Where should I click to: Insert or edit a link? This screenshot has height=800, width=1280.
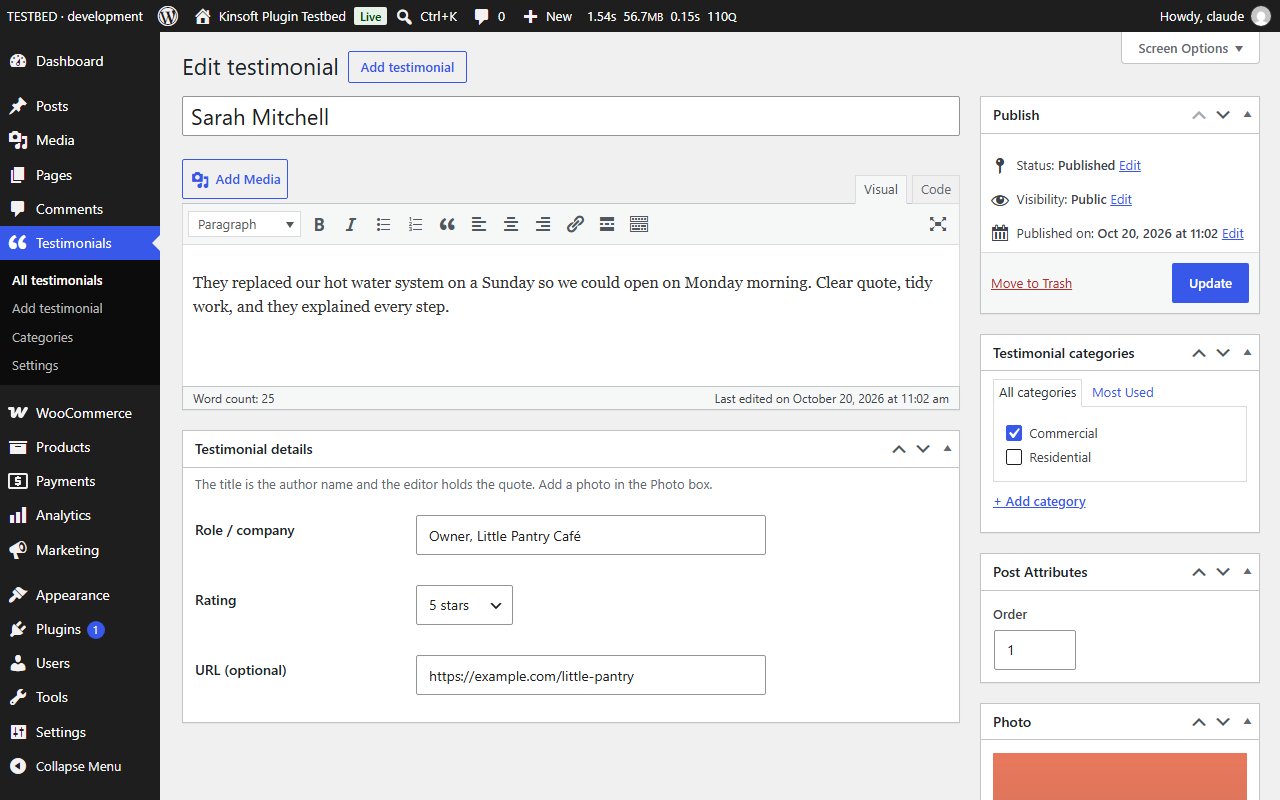coord(575,225)
